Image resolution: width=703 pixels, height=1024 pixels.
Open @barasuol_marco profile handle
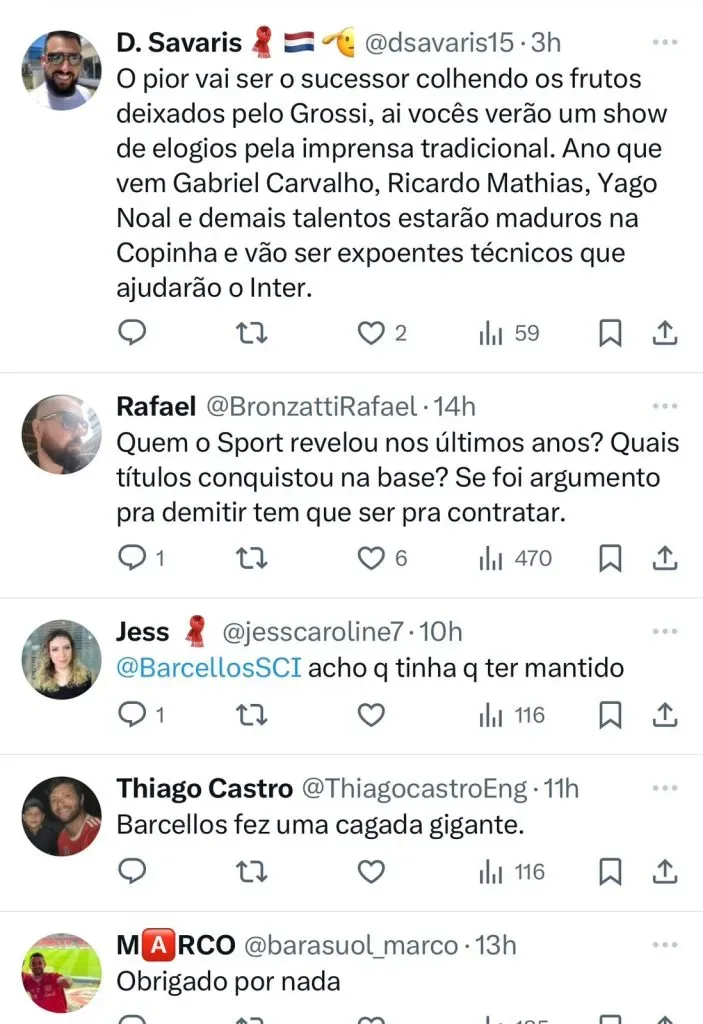(x=351, y=945)
